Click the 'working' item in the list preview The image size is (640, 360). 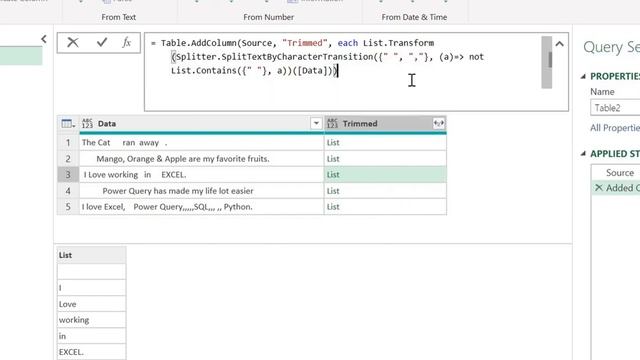91,320
